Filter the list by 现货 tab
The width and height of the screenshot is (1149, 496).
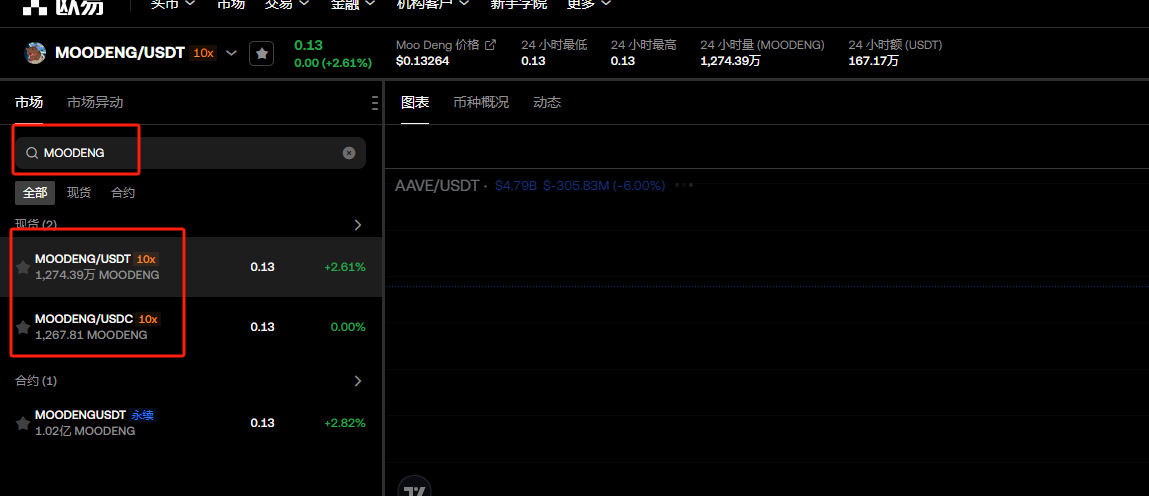pyautogui.click(x=79, y=193)
